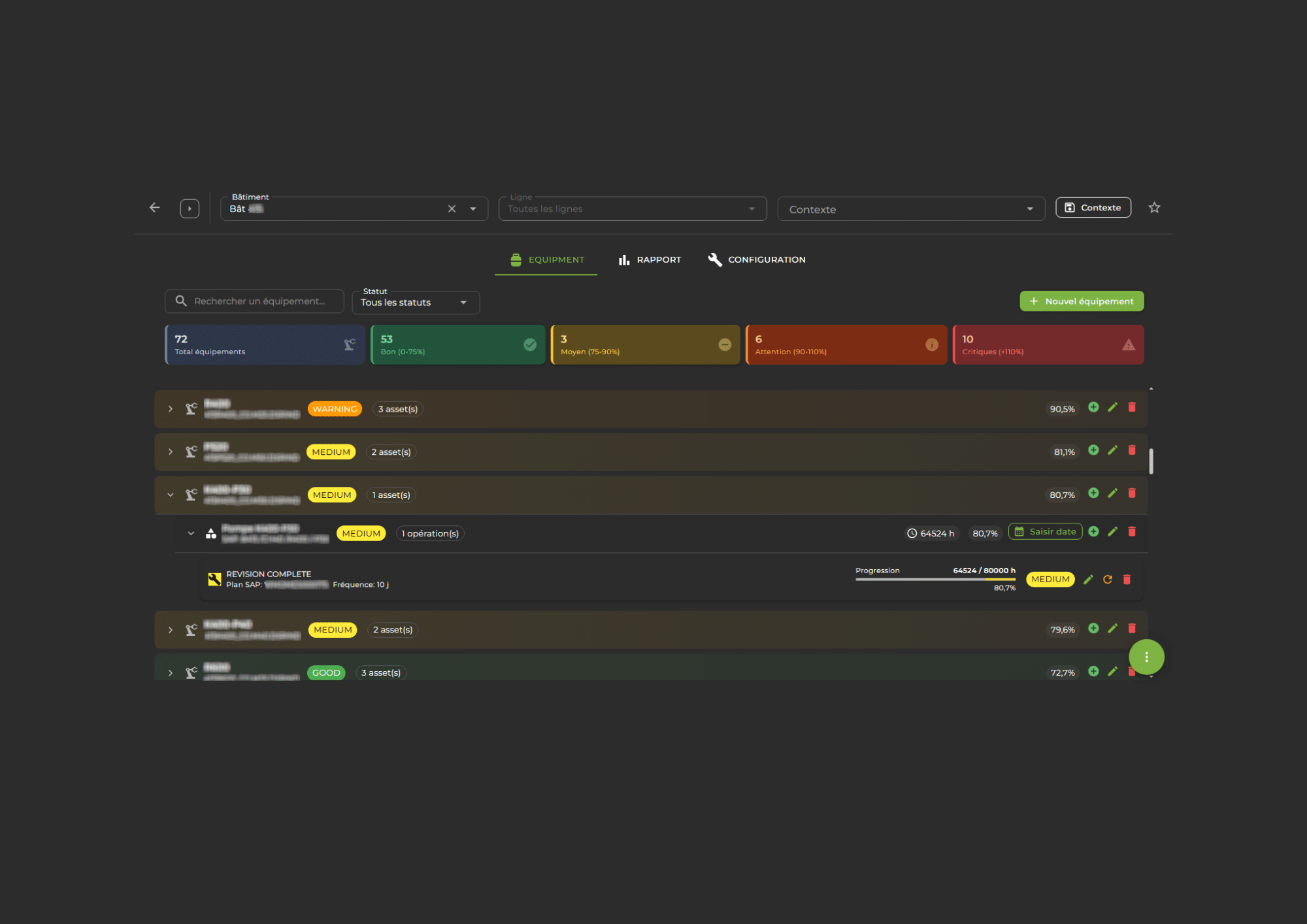Delete the WARNING equipment row
This screenshot has width=1307, height=924.
click(x=1132, y=407)
